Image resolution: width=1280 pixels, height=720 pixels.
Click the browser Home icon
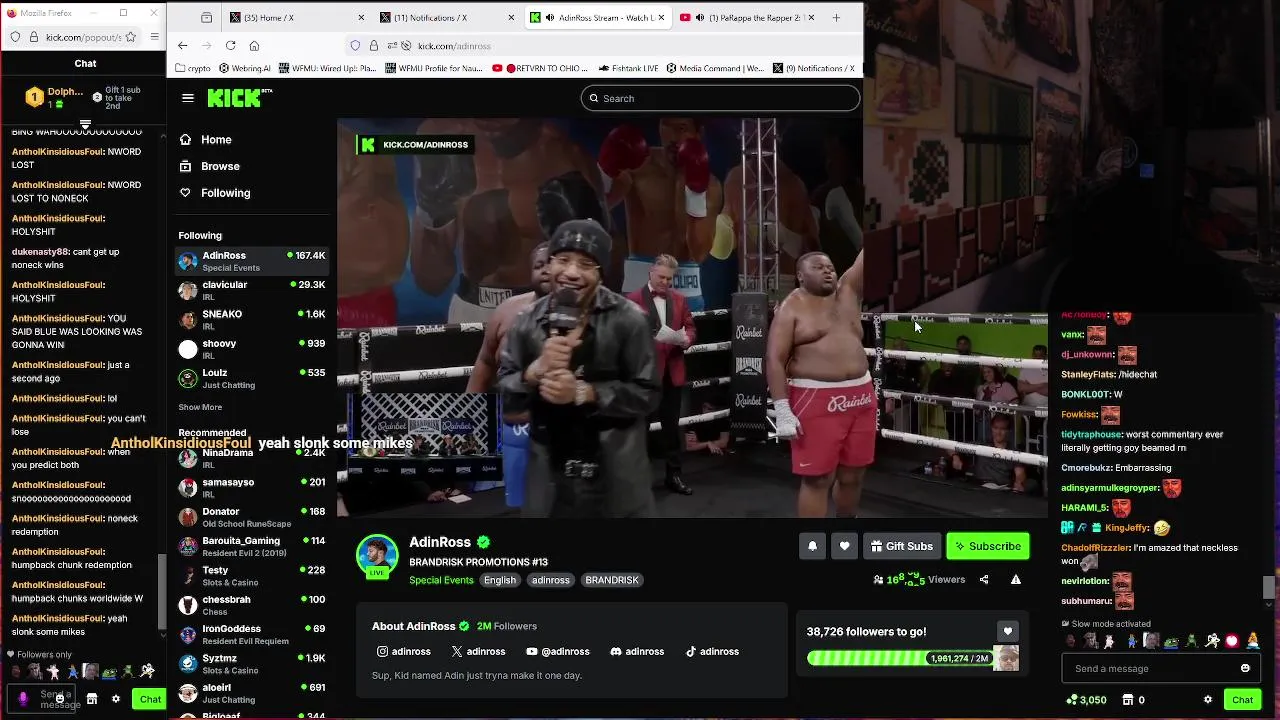tap(254, 46)
